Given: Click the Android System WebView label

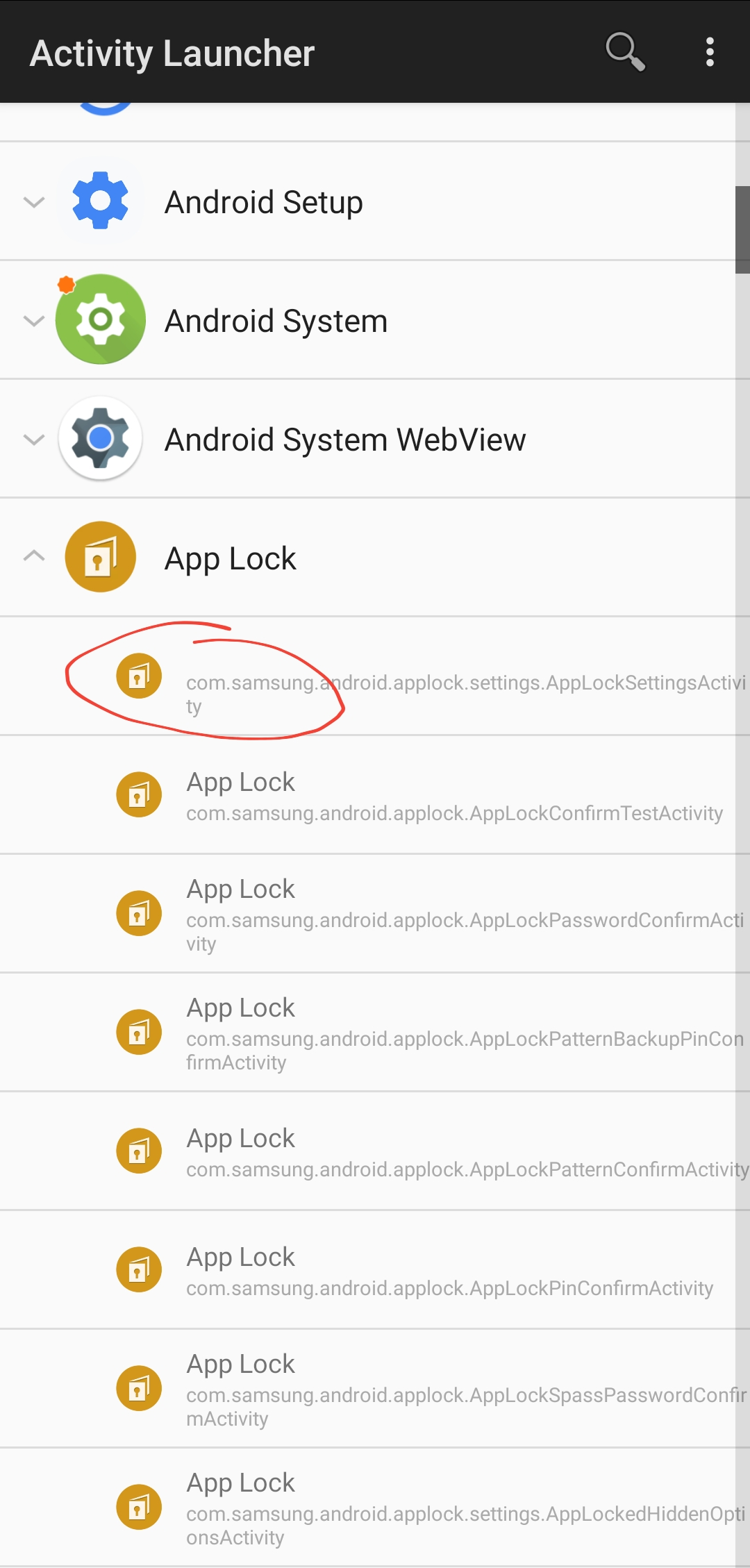Looking at the screenshot, I should click(345, 440).
